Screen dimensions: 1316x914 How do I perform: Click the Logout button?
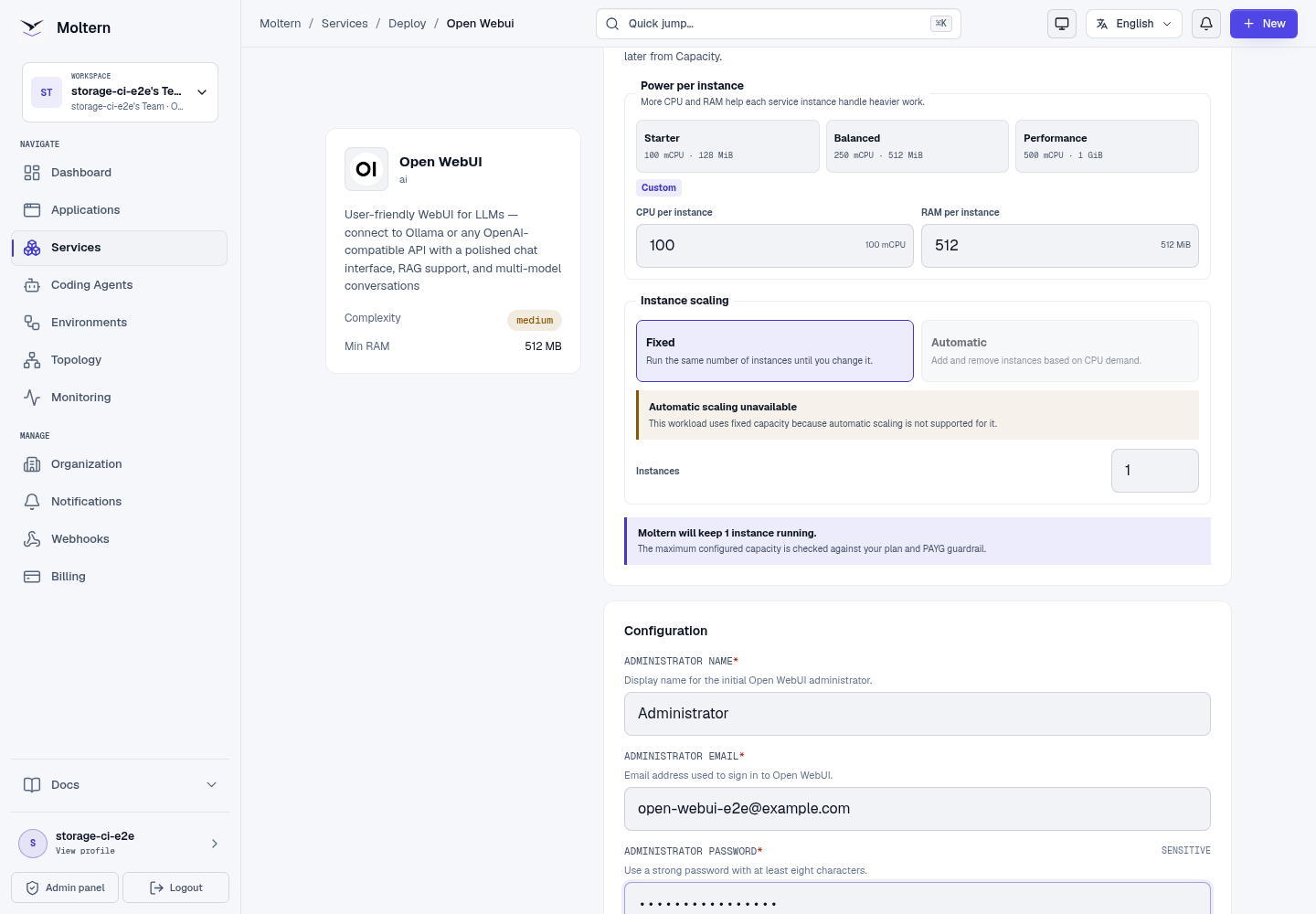point(175,887)
